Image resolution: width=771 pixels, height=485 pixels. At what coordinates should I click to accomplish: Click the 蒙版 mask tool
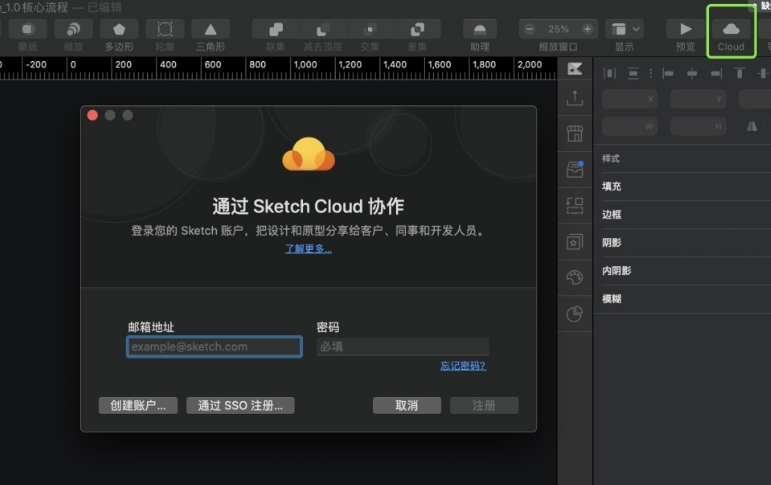pyautogui.click(x=28, y=30)
